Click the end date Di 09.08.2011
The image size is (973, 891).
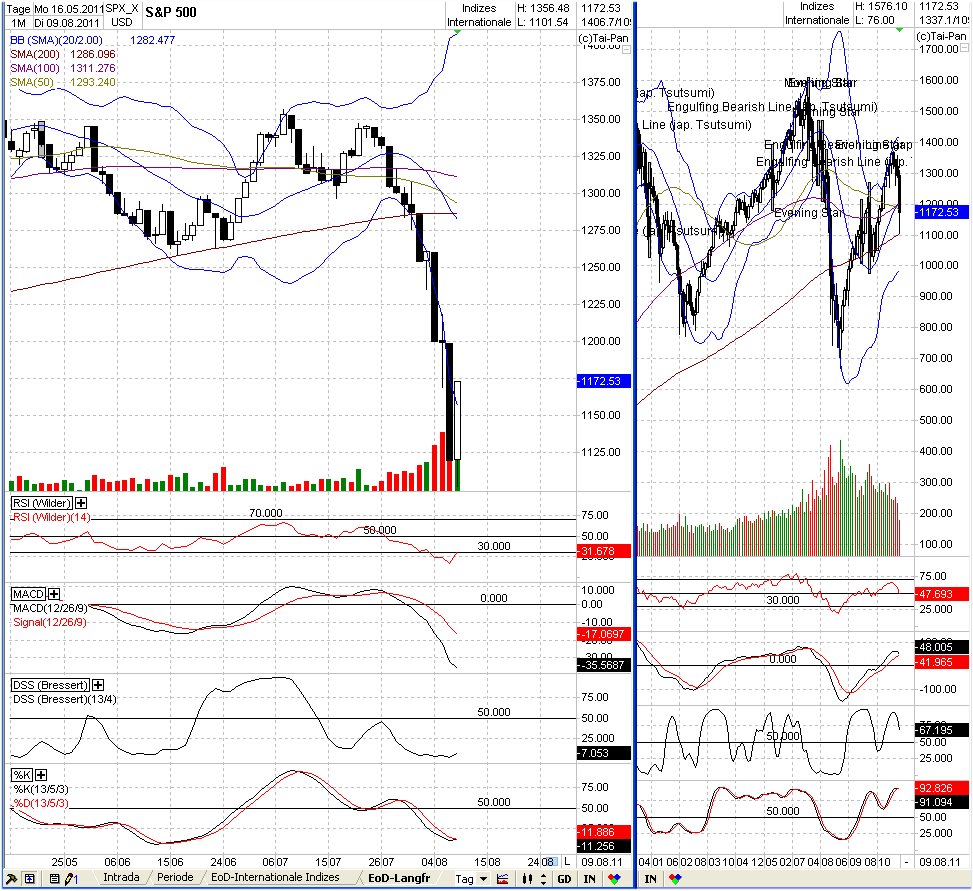coord(67,22)
